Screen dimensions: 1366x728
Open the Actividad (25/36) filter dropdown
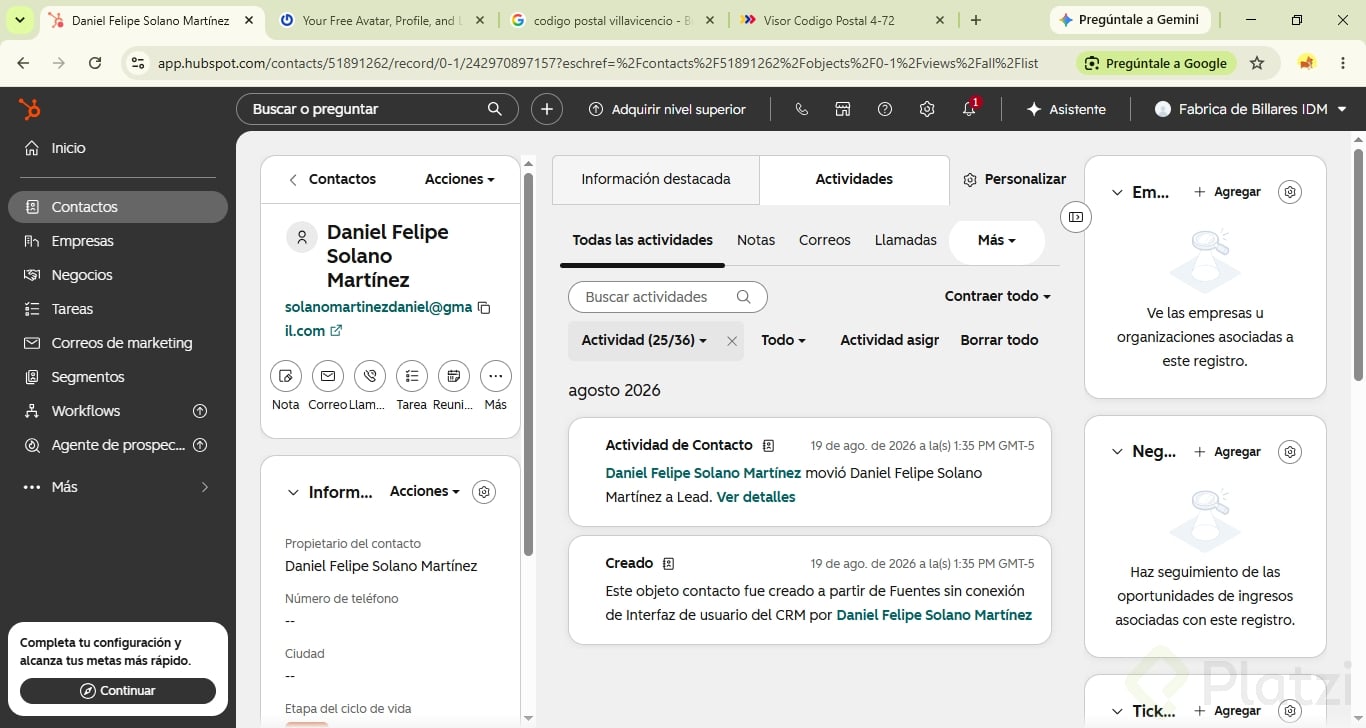point(644,340)
